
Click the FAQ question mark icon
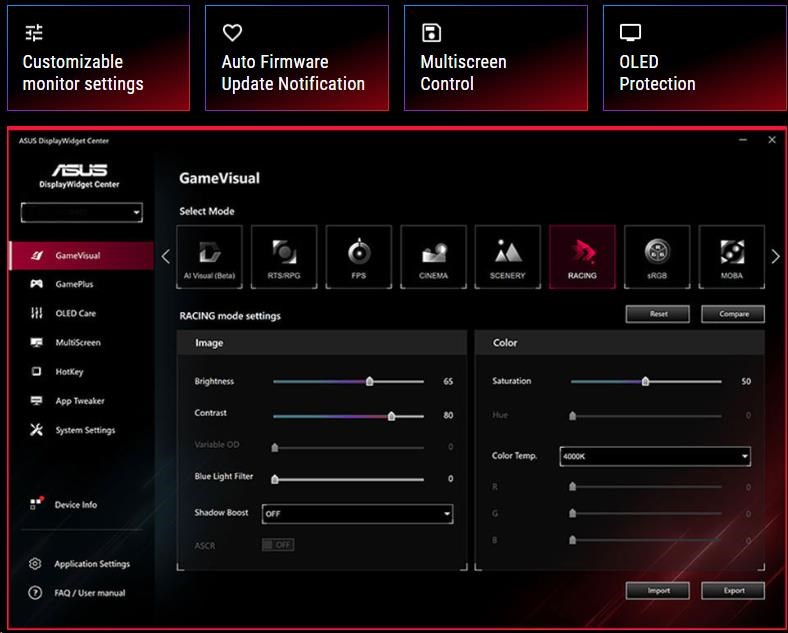tap(35, 593)
